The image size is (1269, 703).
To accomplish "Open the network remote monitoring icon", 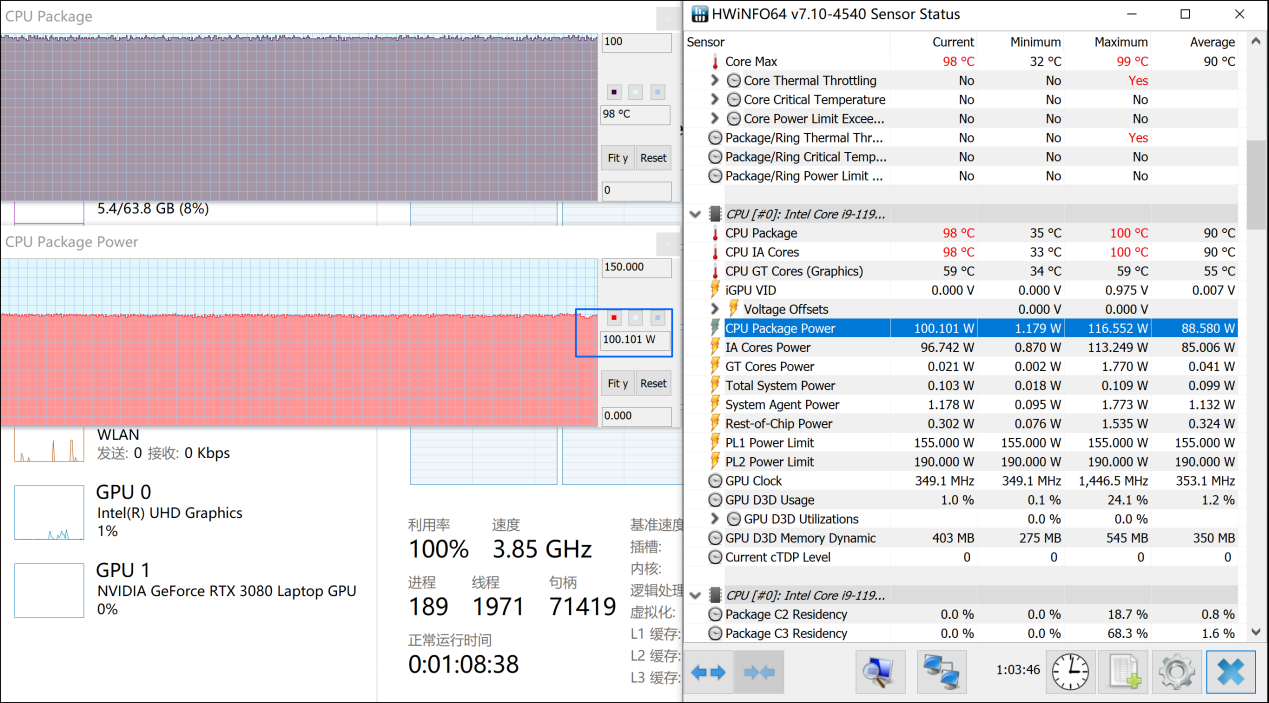I will 941,672.
